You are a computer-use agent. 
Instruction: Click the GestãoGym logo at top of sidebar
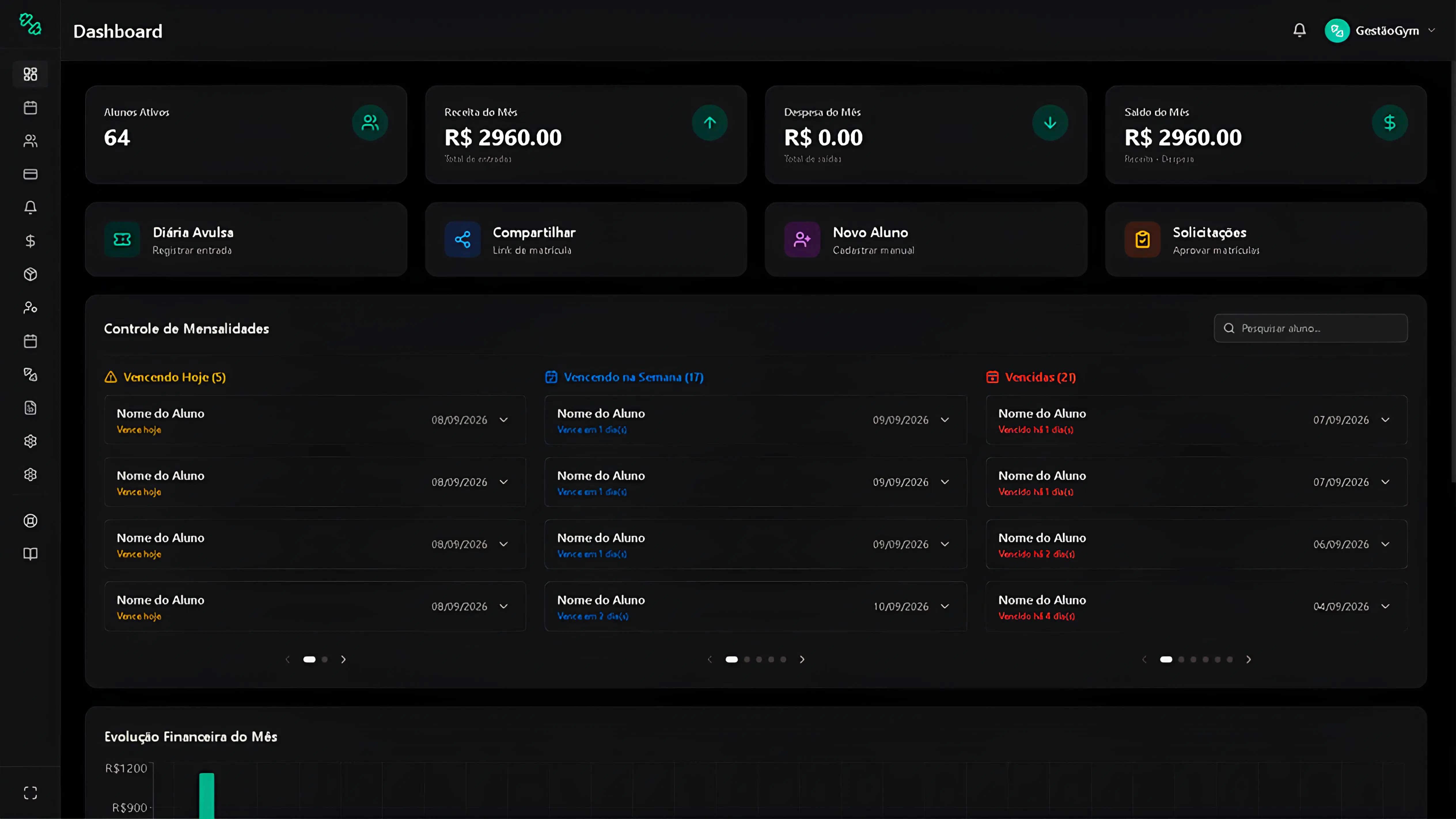(31, 24)
